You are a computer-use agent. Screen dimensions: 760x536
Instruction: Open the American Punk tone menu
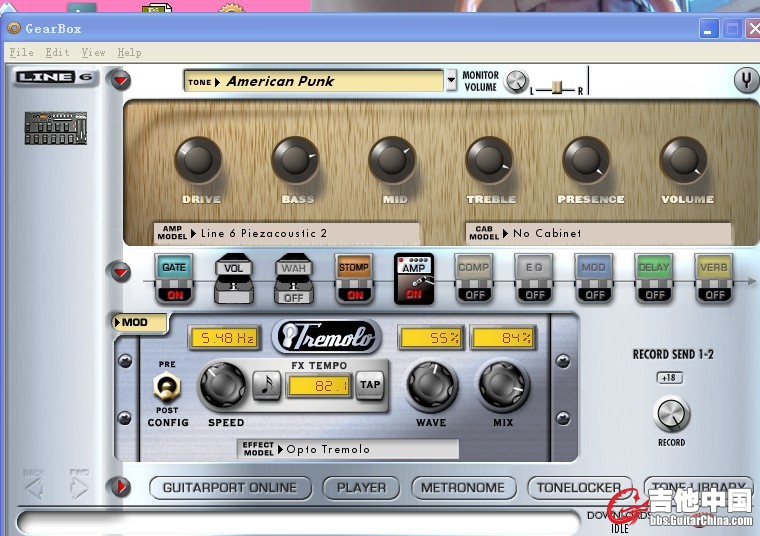pos(313,81)
